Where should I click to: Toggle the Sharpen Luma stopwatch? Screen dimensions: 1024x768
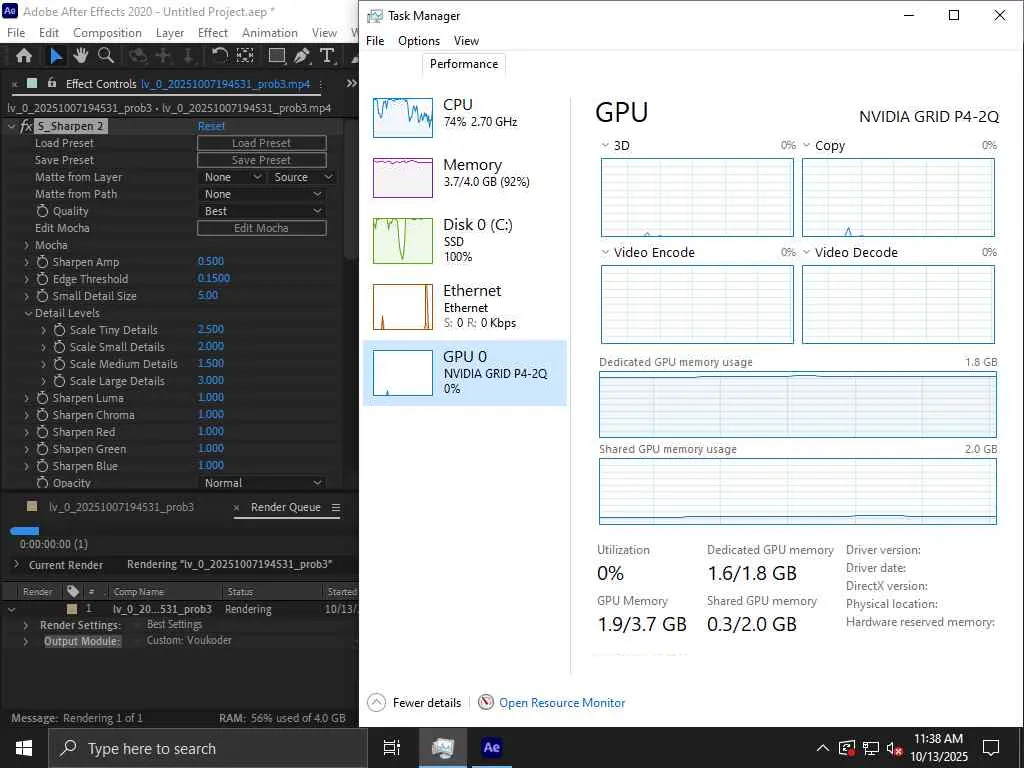(42, 398)
